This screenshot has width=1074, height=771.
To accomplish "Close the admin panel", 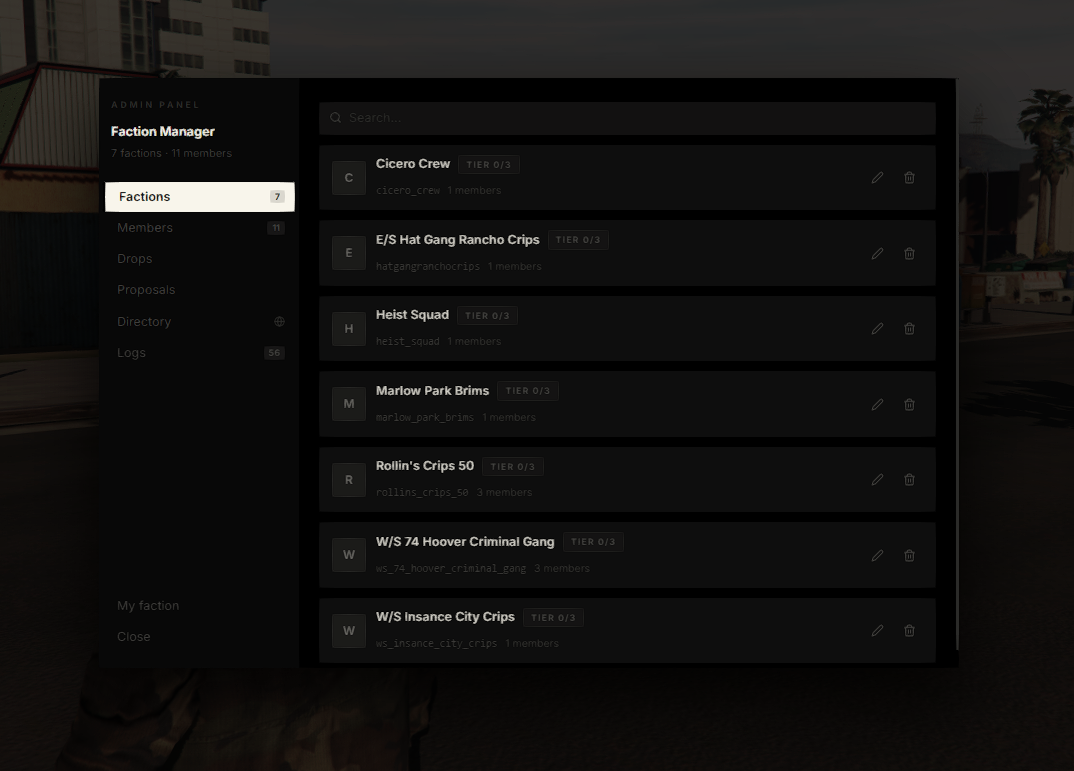I will point(200,637).
